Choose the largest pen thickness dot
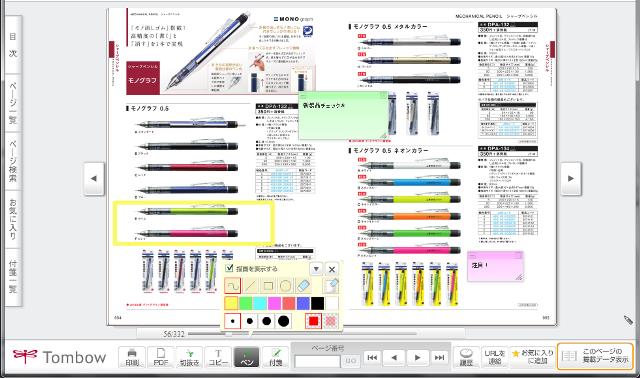The height and width of the screenshot is (378, 640). 284,321
